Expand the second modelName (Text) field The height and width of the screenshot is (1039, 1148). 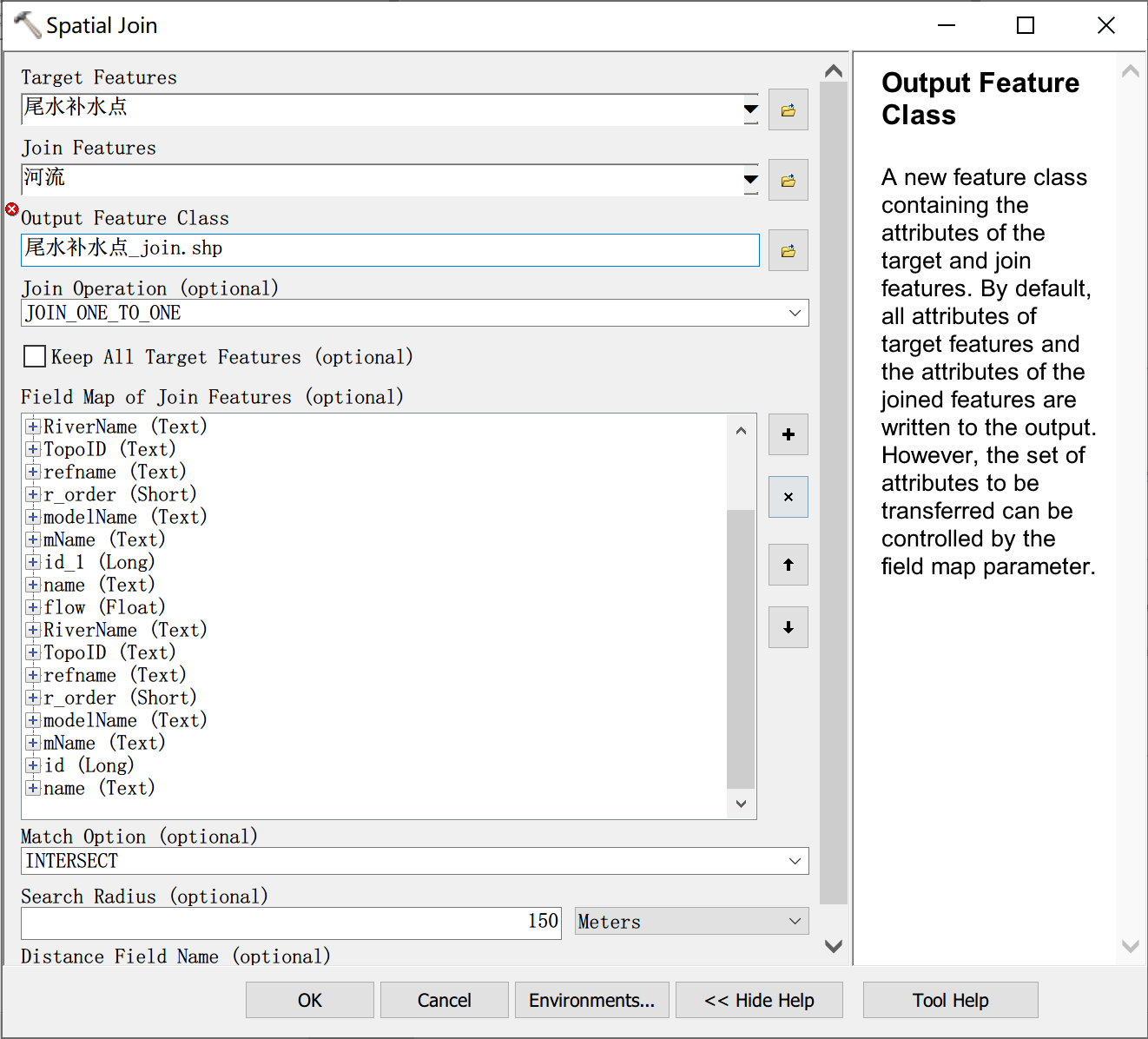click(33, 720)
